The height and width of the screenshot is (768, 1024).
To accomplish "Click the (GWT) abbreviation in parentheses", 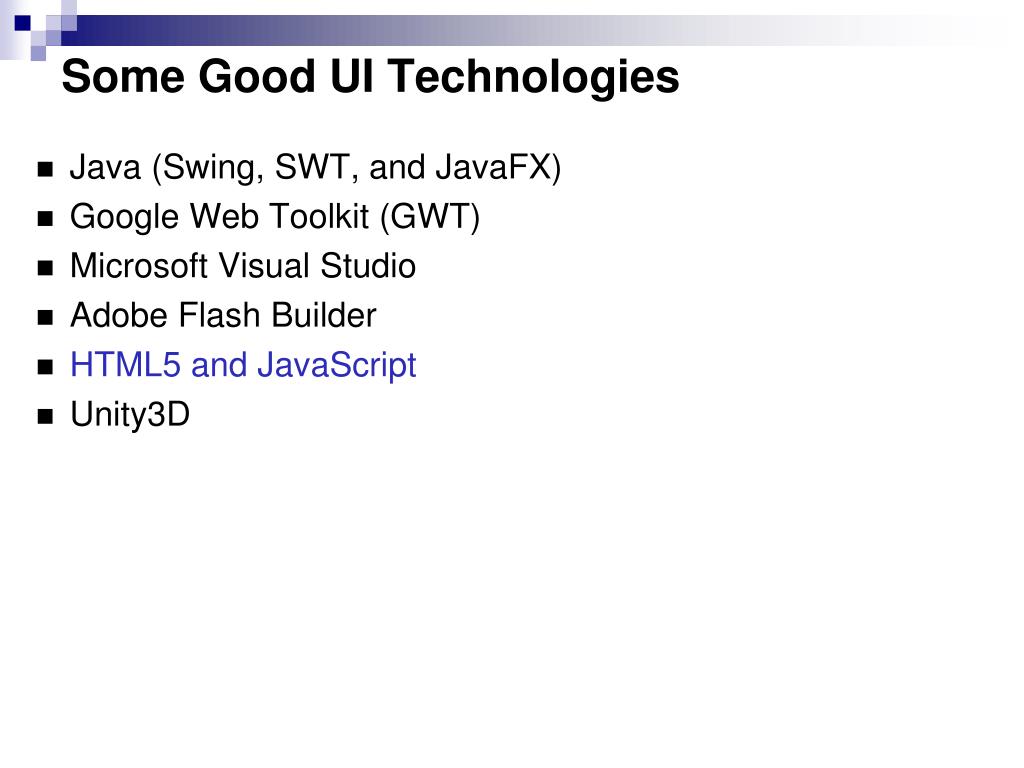I will (430, 217).
